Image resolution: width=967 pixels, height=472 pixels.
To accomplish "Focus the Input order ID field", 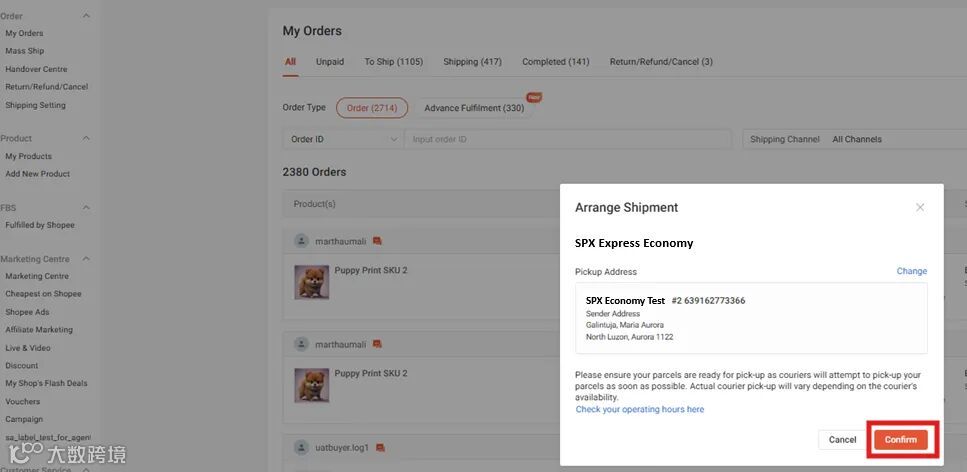I will tap(568, 139).
